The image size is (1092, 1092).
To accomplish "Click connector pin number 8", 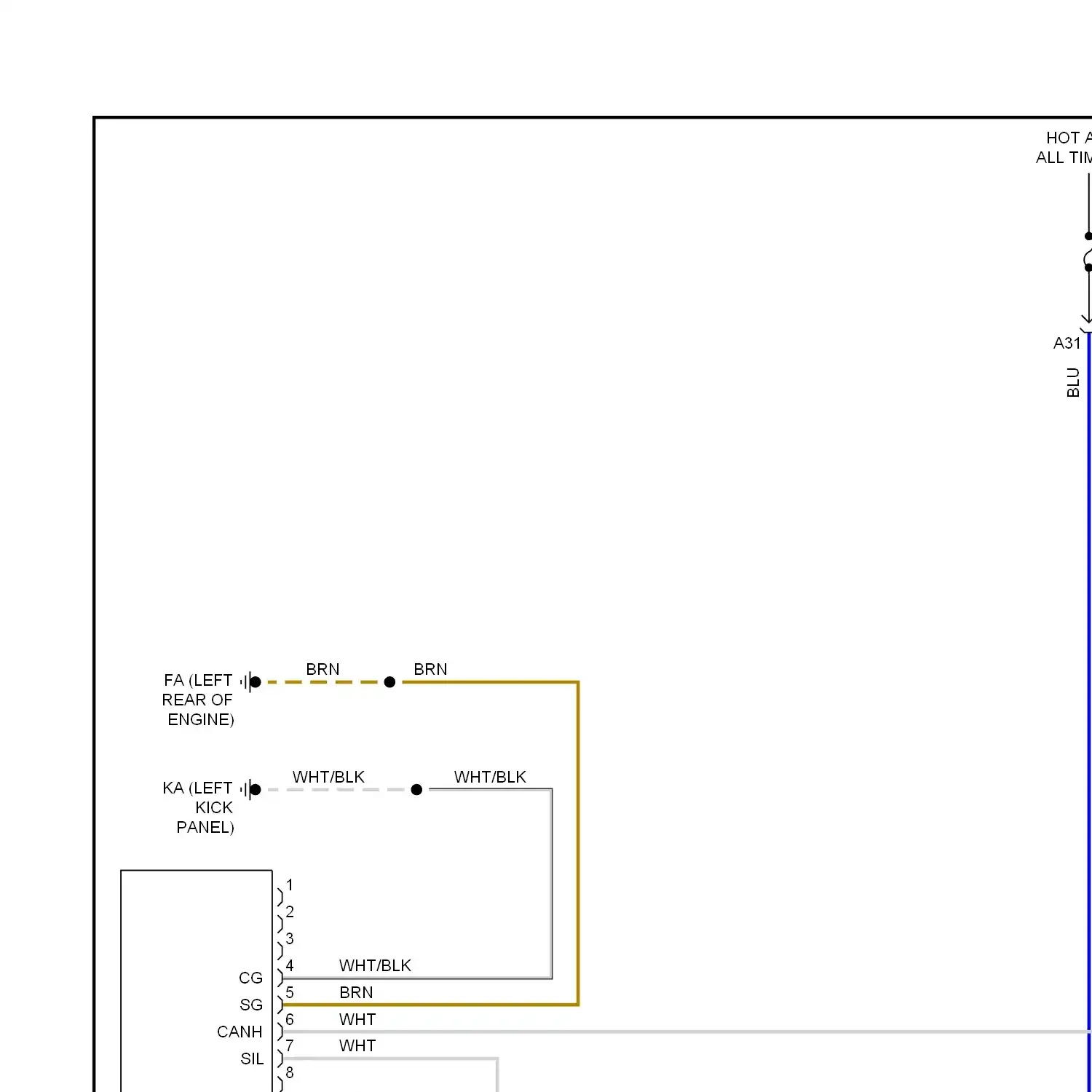I will (290, 1072).
